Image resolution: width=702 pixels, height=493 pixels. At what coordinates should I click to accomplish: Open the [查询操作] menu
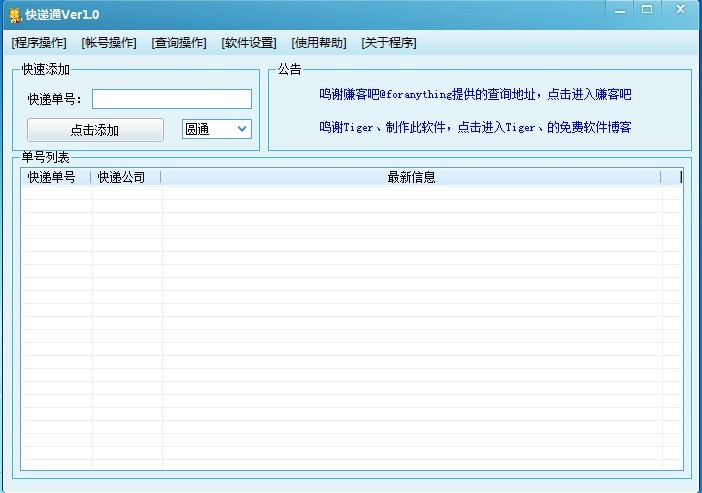point(179,43)
